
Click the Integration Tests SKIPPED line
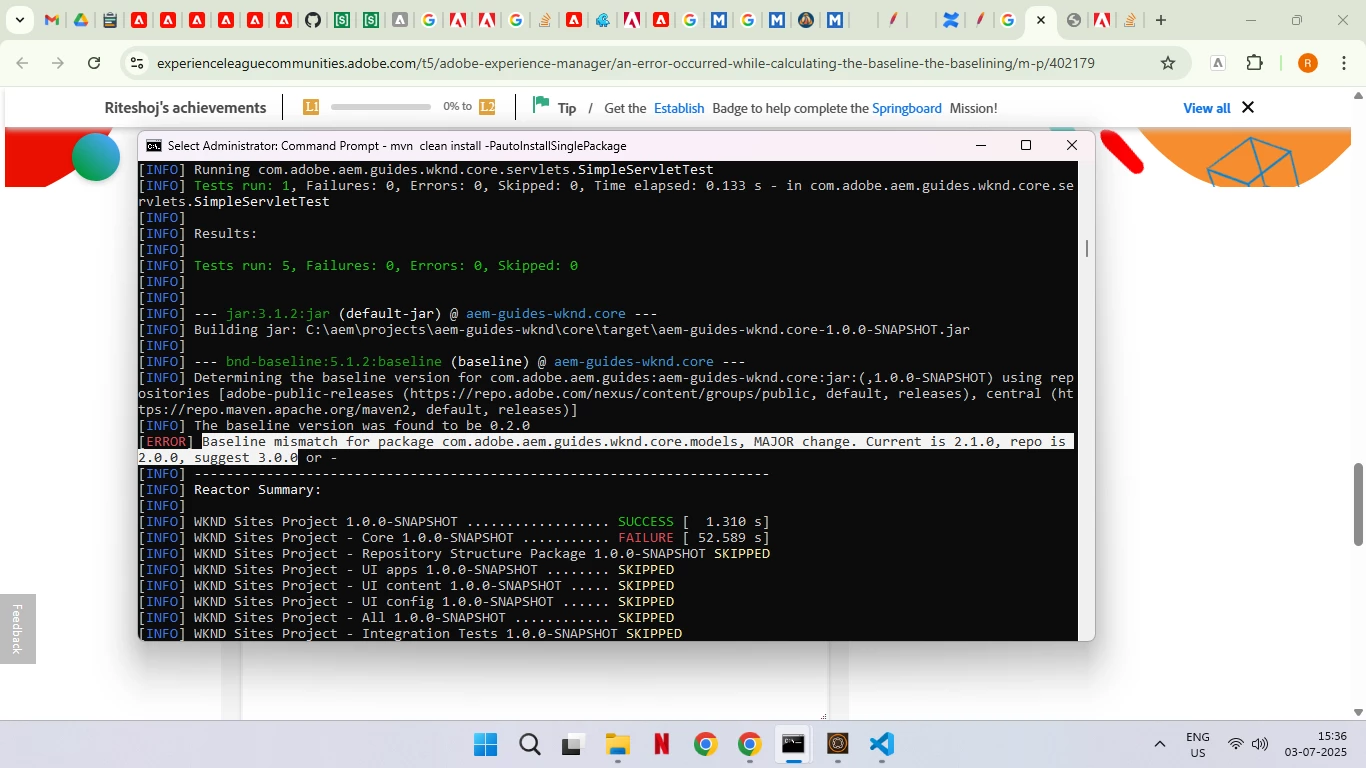tap(438, 634)
